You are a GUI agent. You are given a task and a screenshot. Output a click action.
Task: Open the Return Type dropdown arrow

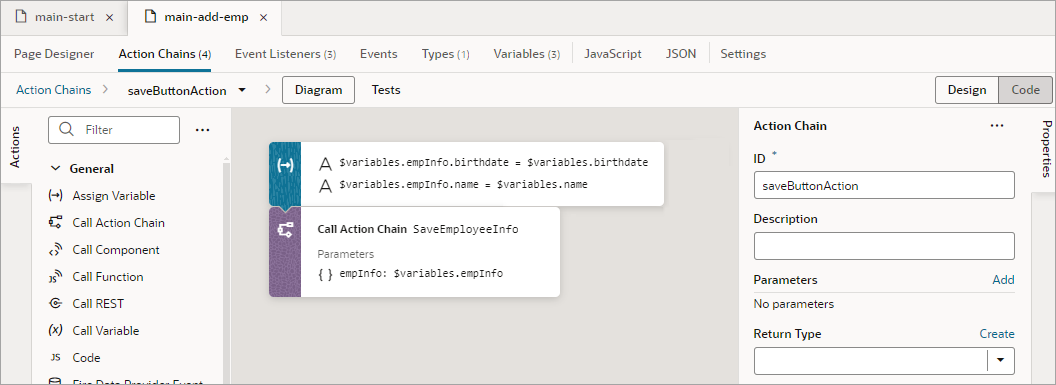click(1001, 360)
